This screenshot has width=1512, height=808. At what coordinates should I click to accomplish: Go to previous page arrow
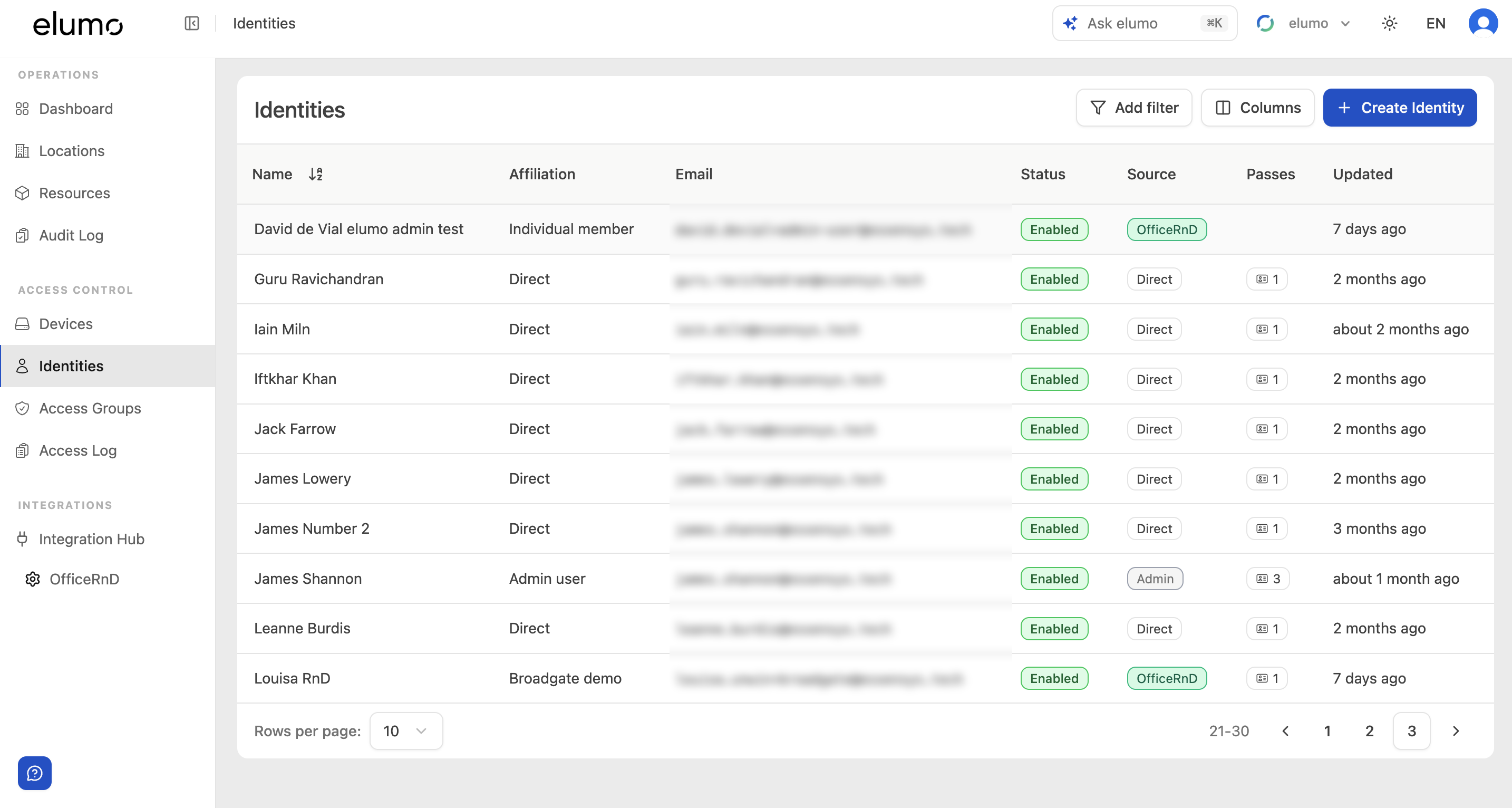(x=1285, y=731)
